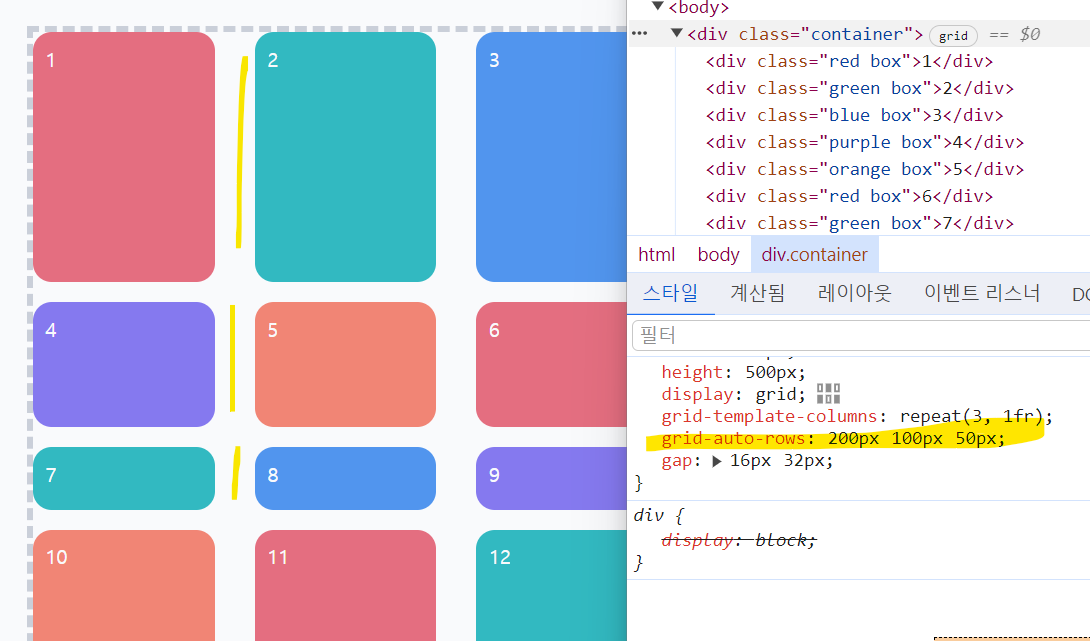1090x641 pixels.
Task: Select the red box 1 DOM row
Action: (849, 61)
